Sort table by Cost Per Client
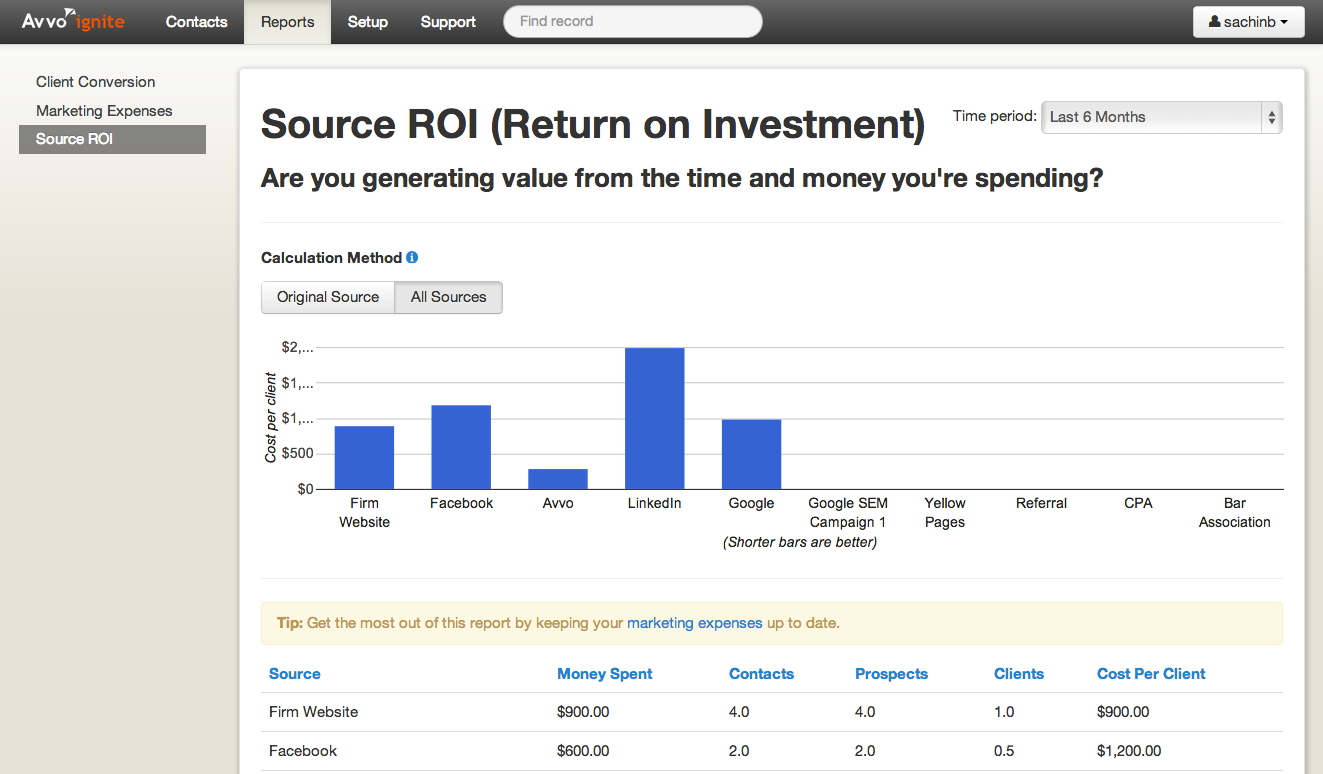1323x774 pixels. (x=1151, y=674)
